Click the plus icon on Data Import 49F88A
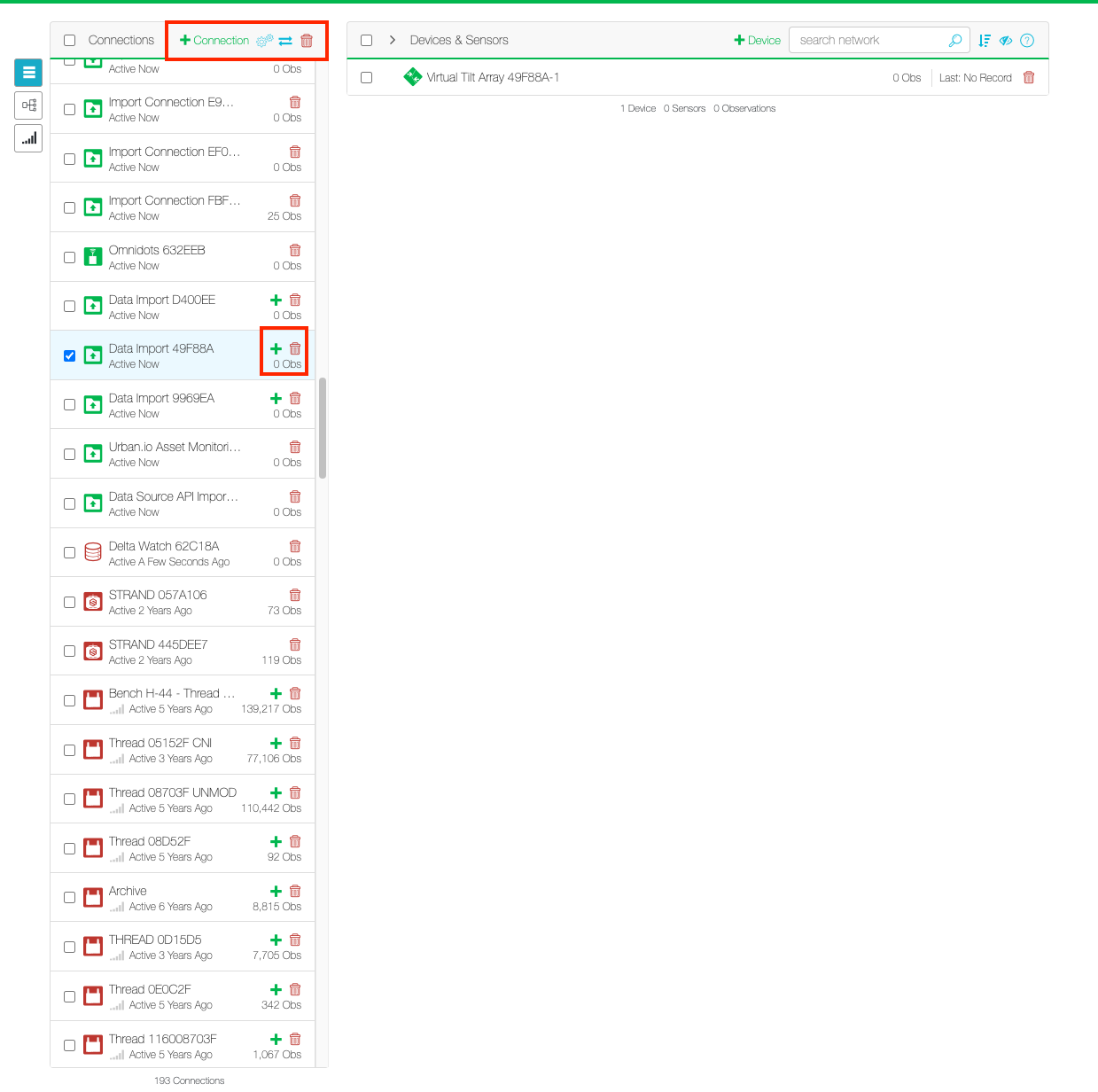This screenshot has height=1092, width=1098. [276, 348]
